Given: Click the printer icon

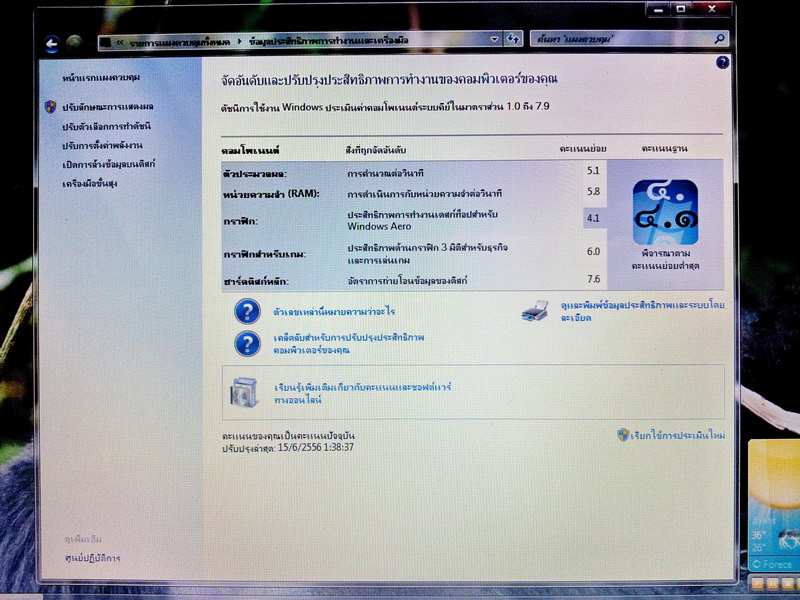Looking at the screenshot, I should coord(535,311).
